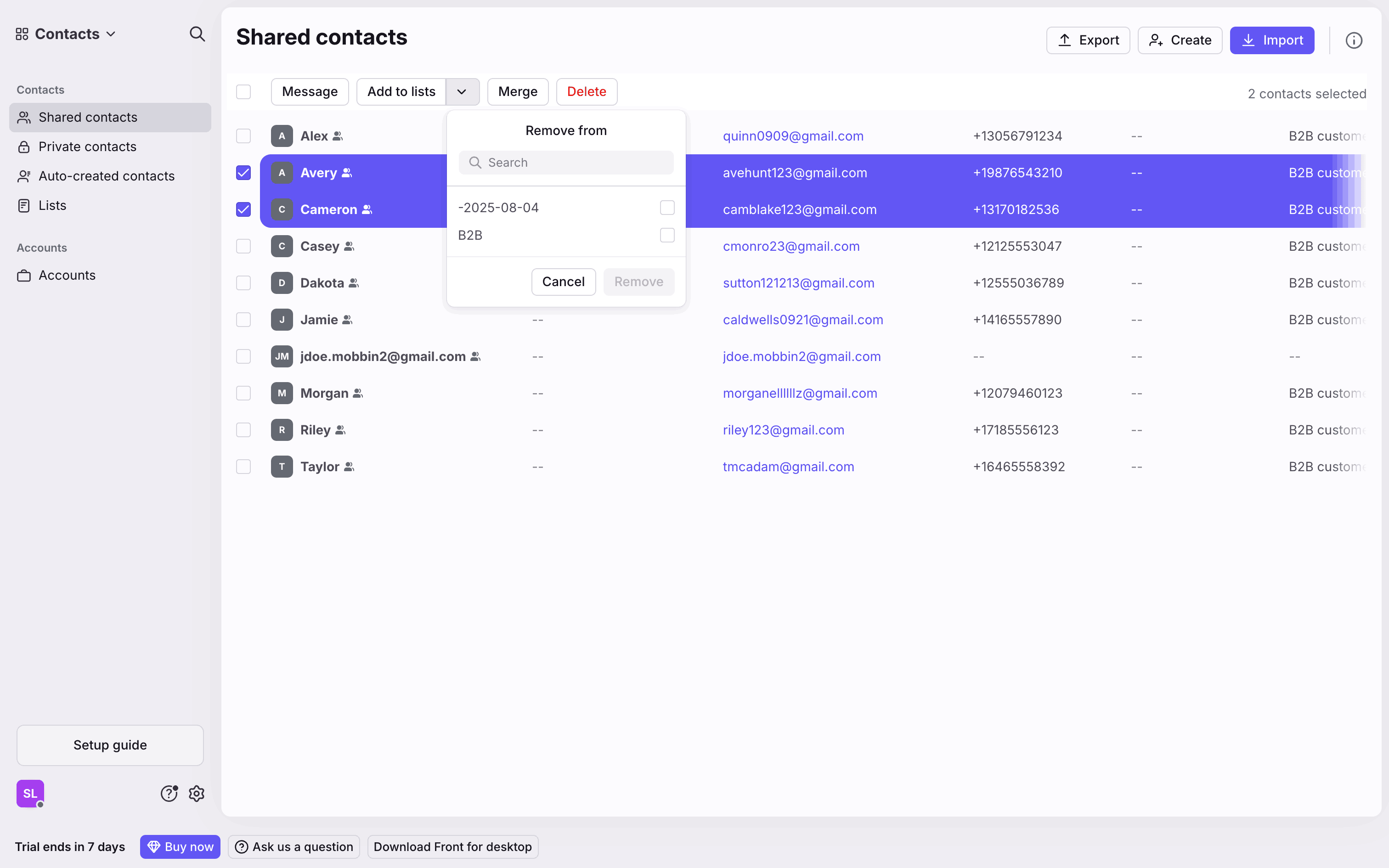The image size is (1389, 868).
Task: Toggle the Add to lists chevron
Action: (x=462, y=92)
